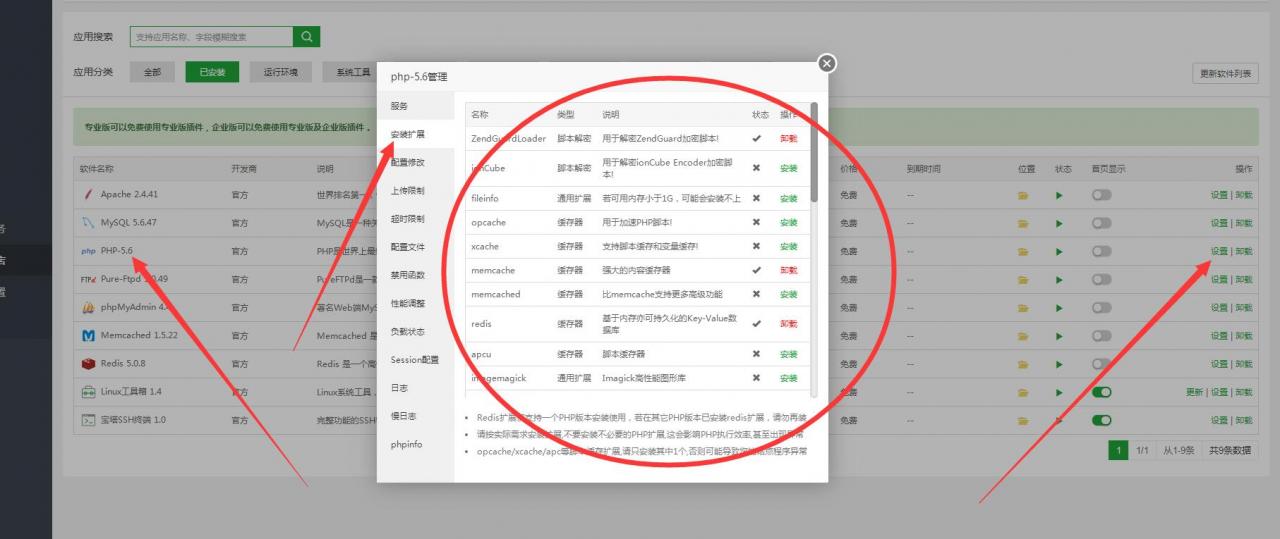This screenshot has height=539, width=1280.
Task: Open phpinfo in php dialog sidebar
Action: [415, 444]
